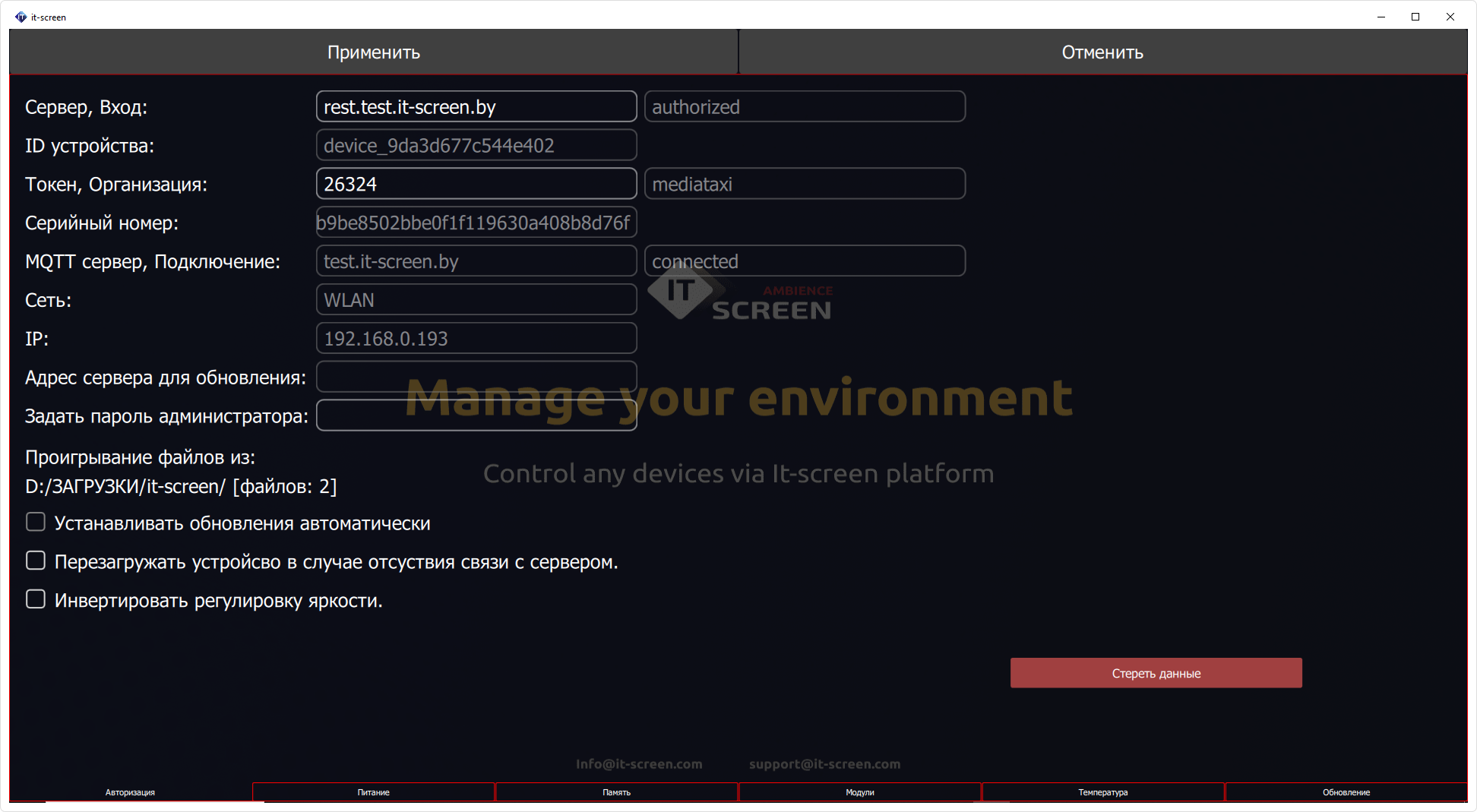Open the Авторизация tab
This screenshot has height=812, width=1477.
[x=130, y=792]
